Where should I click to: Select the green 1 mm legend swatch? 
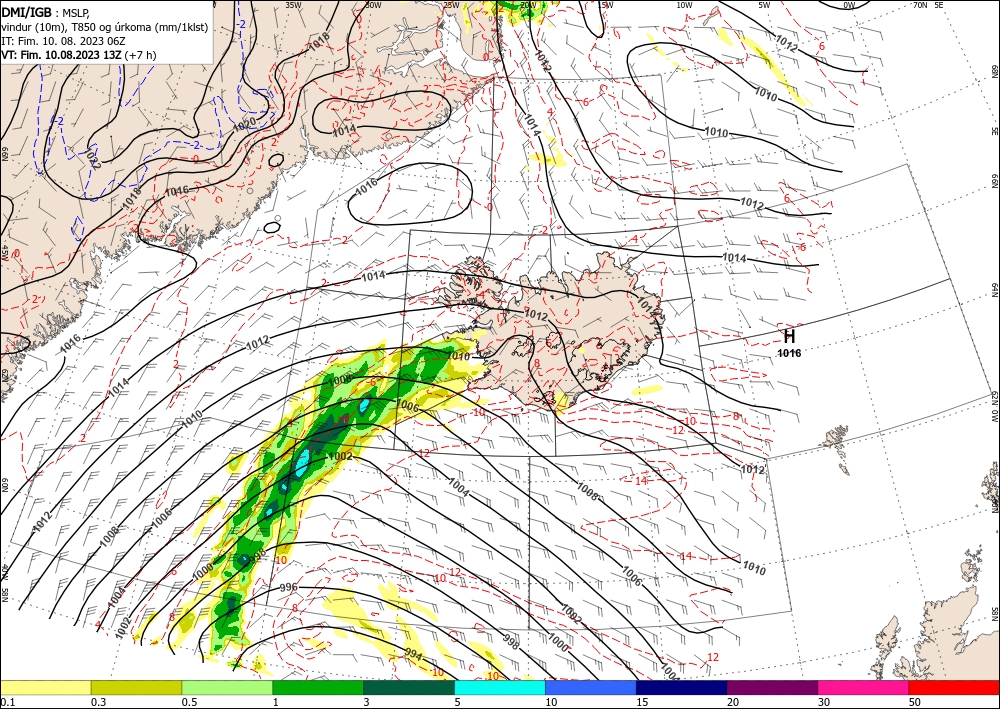coord(318,687)
